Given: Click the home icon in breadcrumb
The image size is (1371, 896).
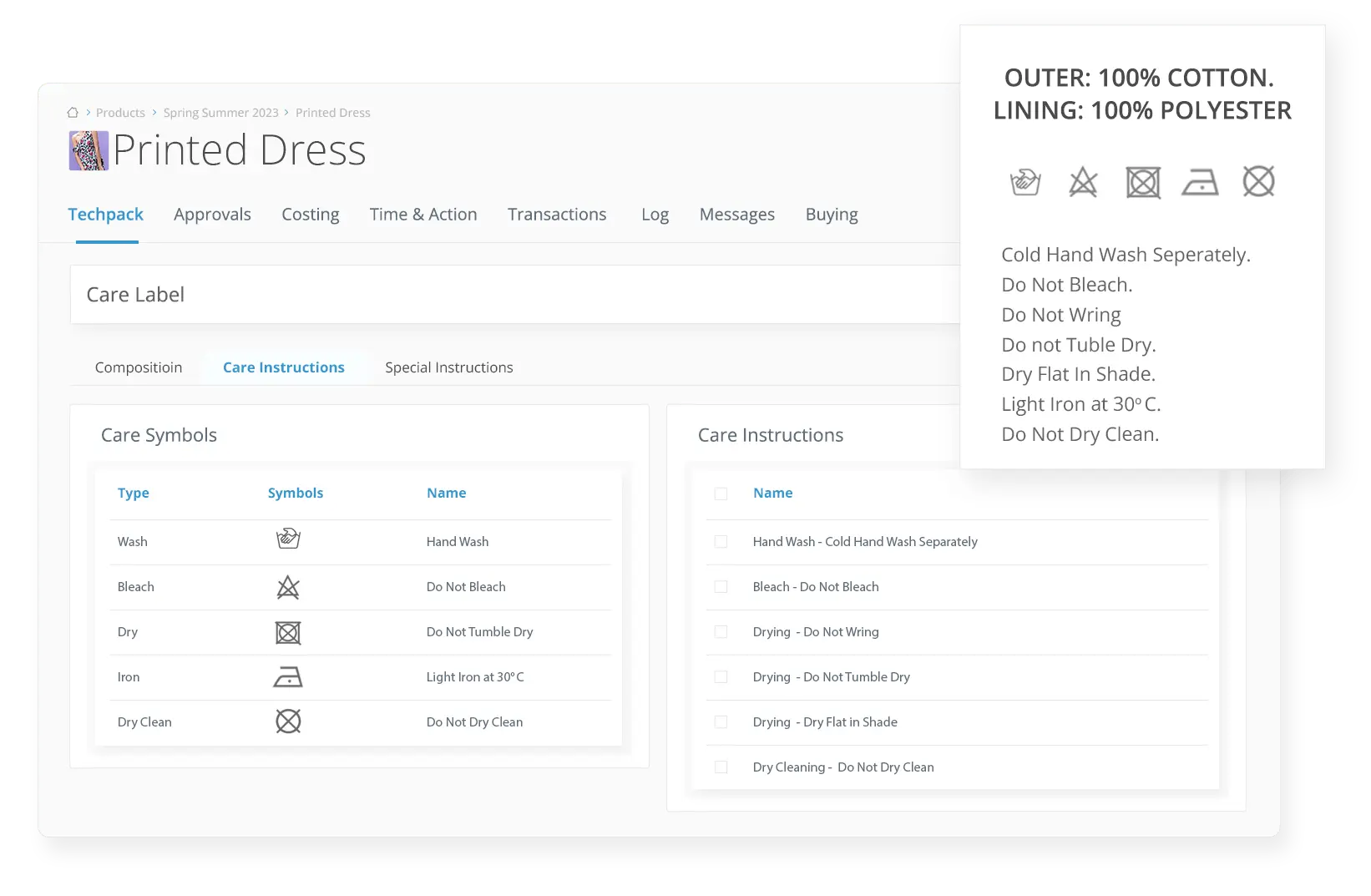Looking at the screenshot, I should [73, 113].
